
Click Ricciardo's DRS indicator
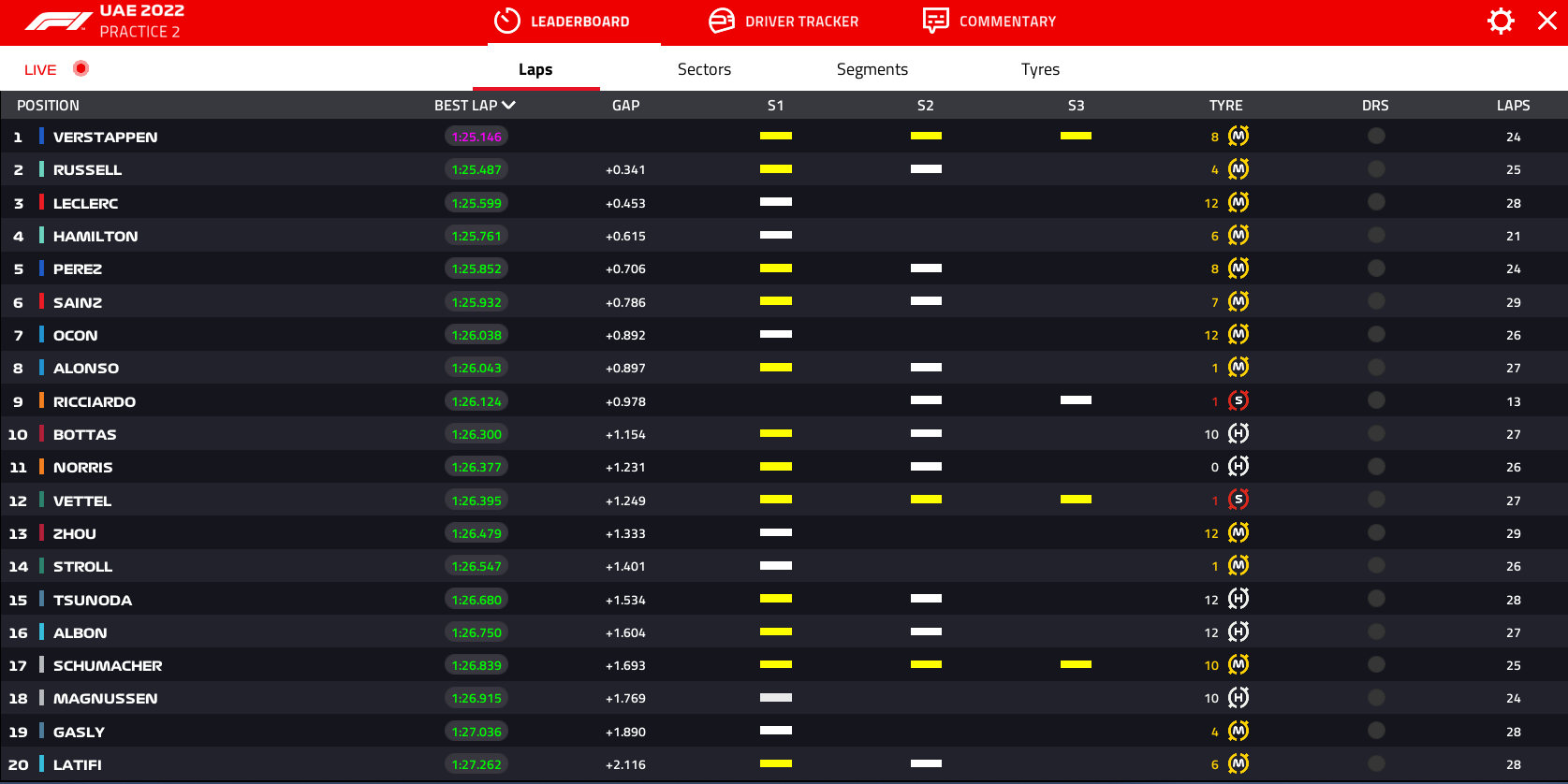click(1376, 400)
